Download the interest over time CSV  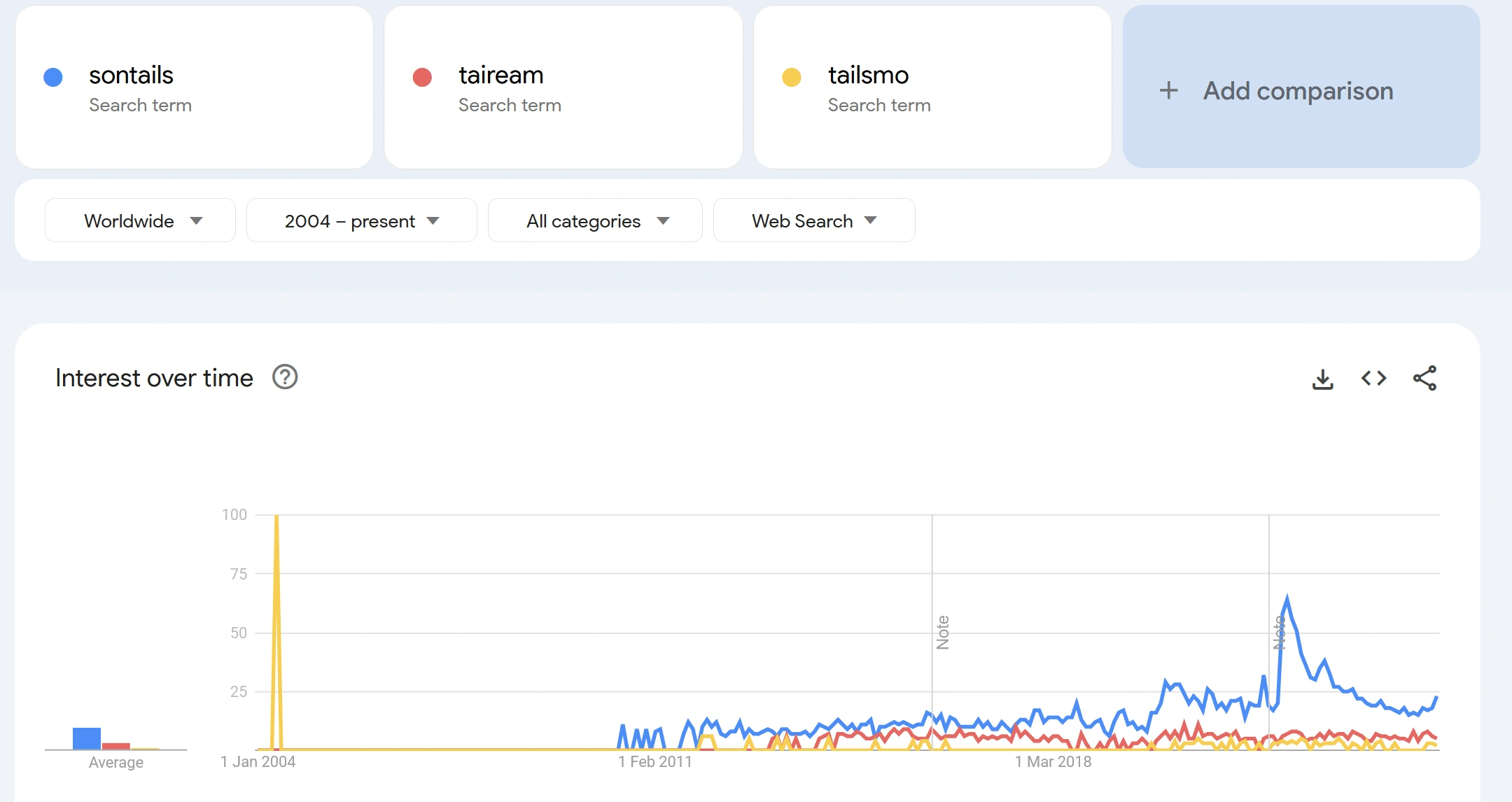point(1322,379)
